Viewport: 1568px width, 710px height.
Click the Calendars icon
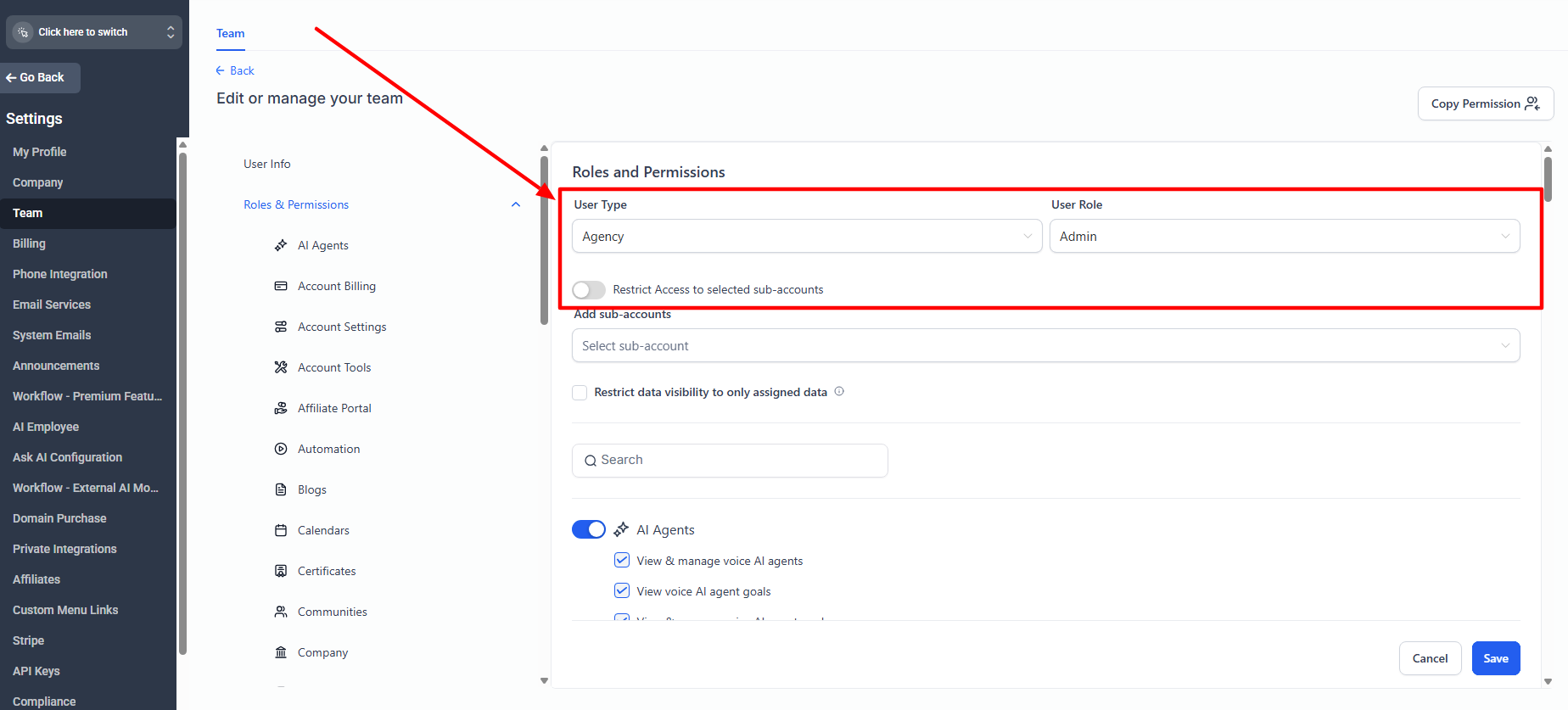point(281,530)
